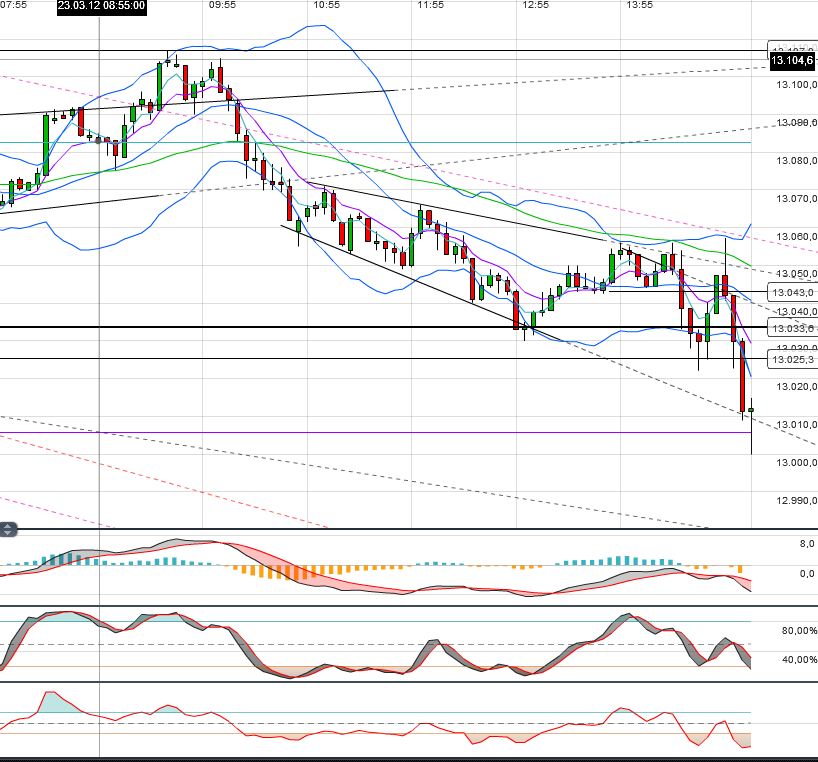
Task: Click the 13.060,0 price axis label
Action: (796, 236)
